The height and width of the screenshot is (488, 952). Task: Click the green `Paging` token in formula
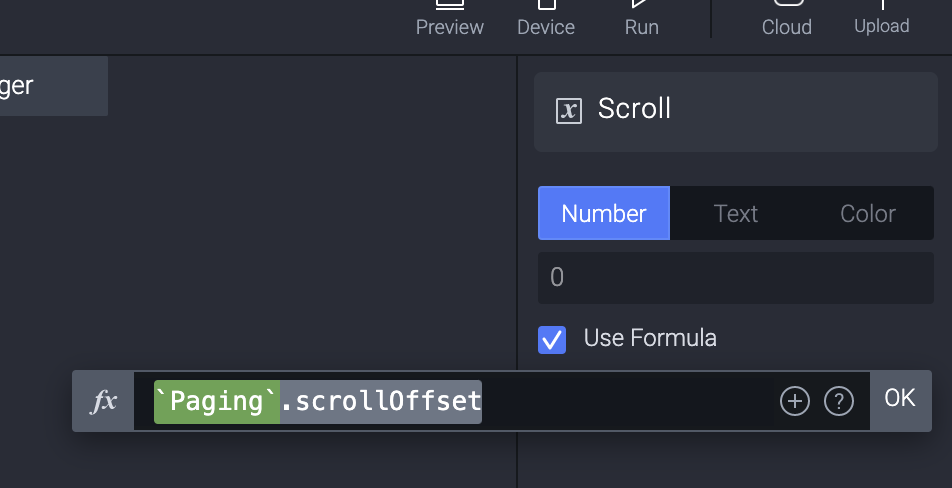[x=217, y=401]
